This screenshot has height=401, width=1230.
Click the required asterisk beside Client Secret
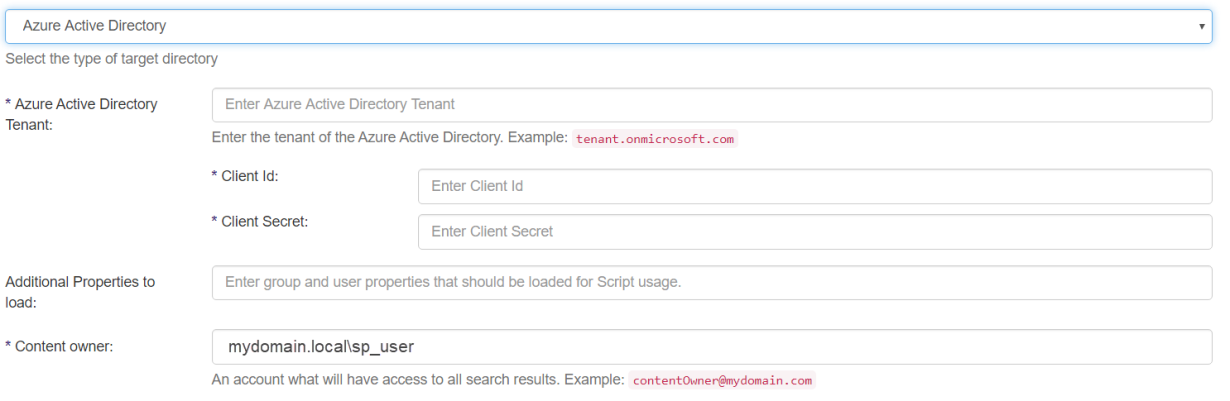coord(214,222)
